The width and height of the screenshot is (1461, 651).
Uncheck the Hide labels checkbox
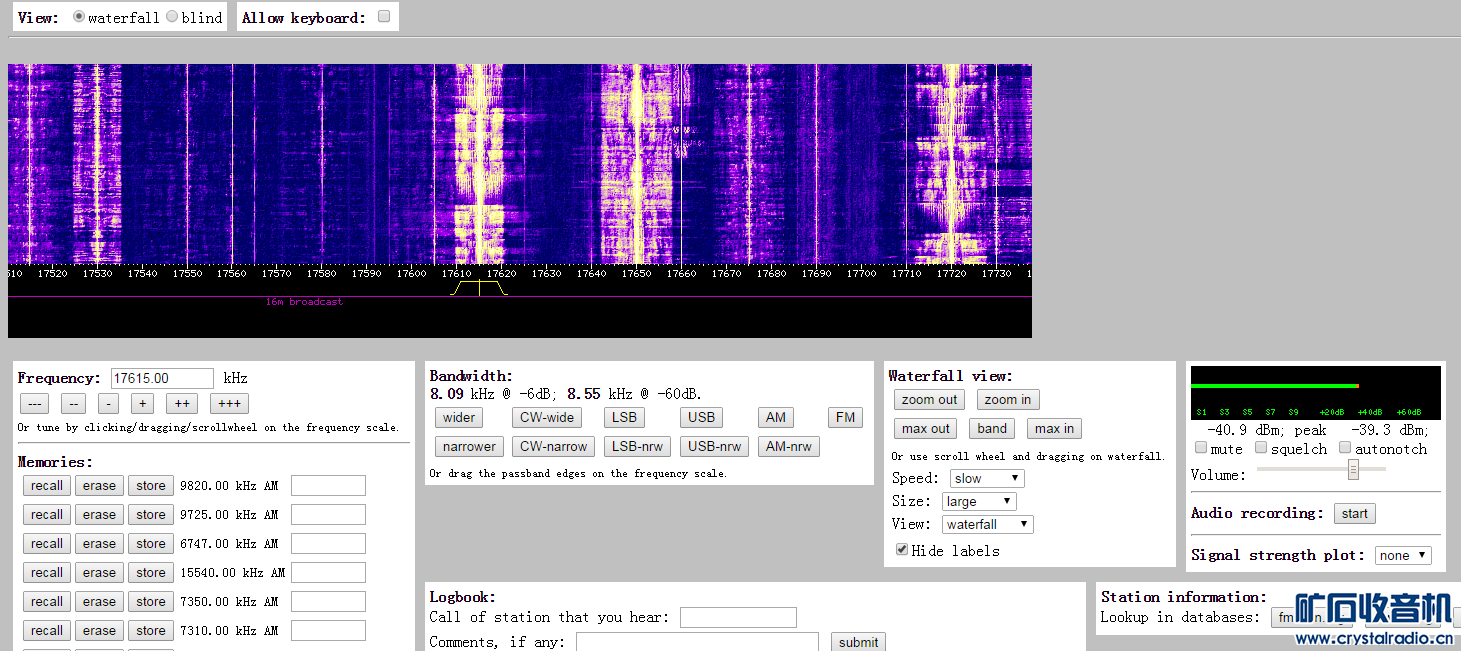point(902,550)
